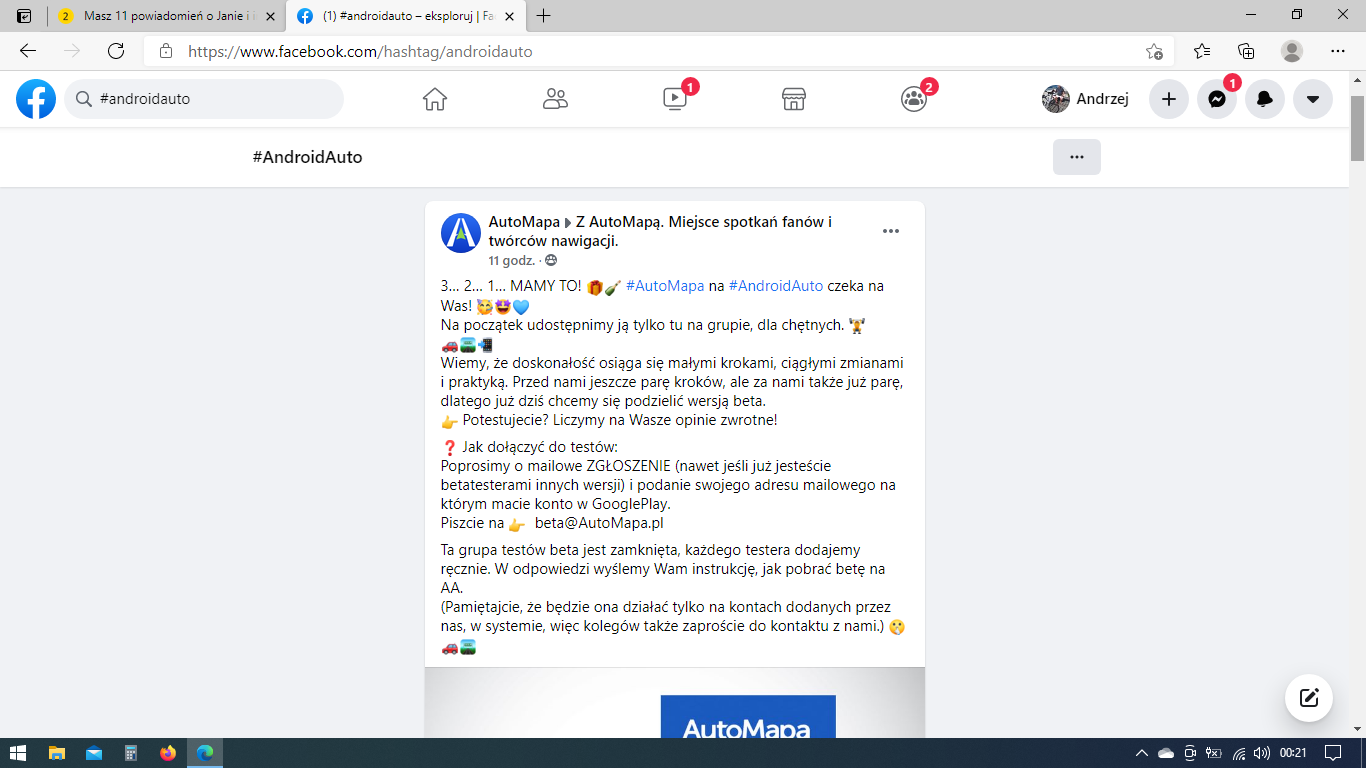
Task: Open the Groups icon with notifications
Action: 914,99
